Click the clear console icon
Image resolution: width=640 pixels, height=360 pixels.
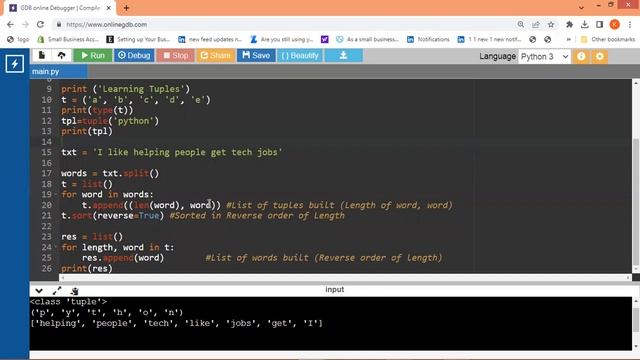click(74, 291)
